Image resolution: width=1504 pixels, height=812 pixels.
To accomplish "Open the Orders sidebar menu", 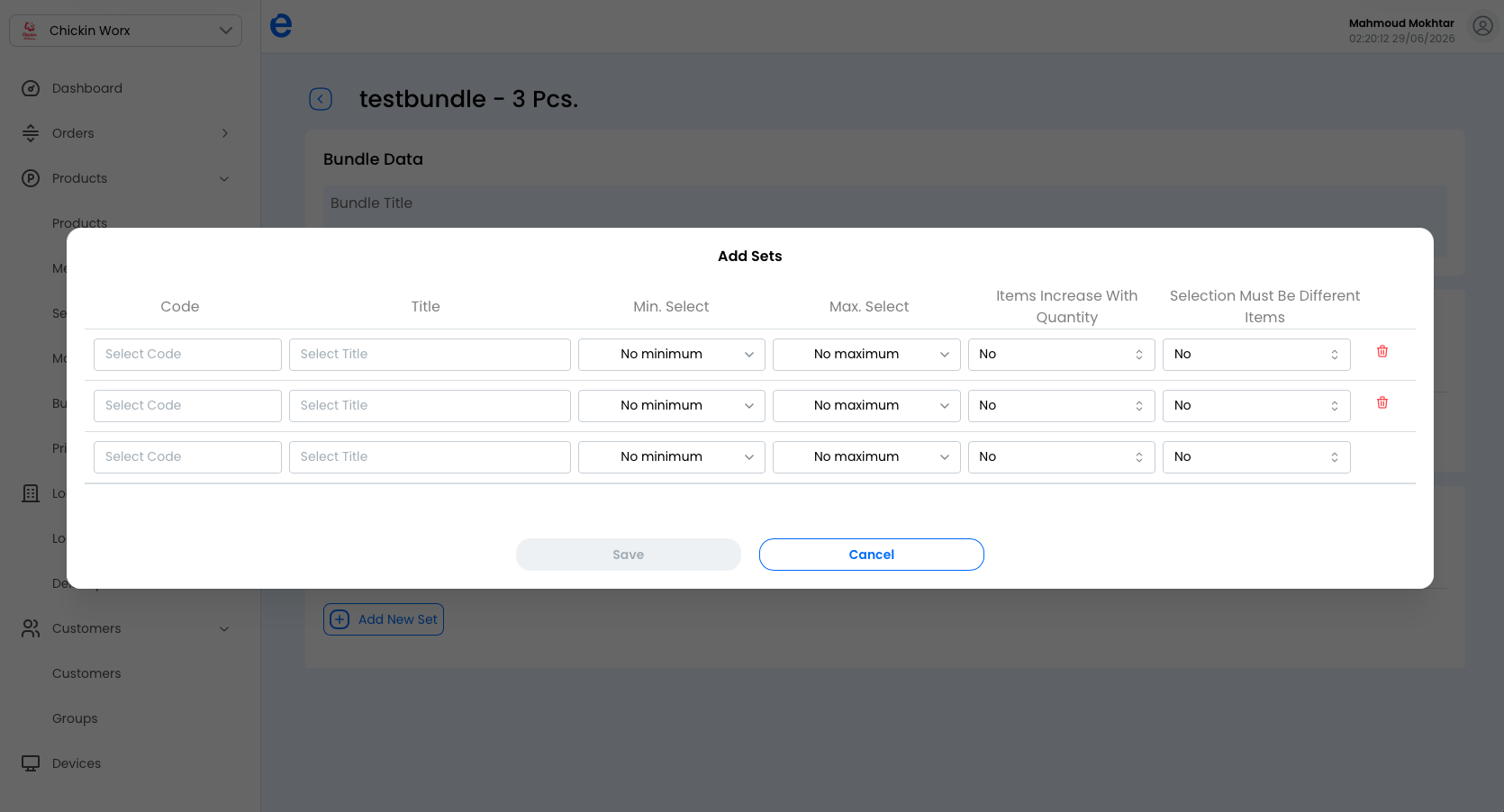I will tap(73, 133).
